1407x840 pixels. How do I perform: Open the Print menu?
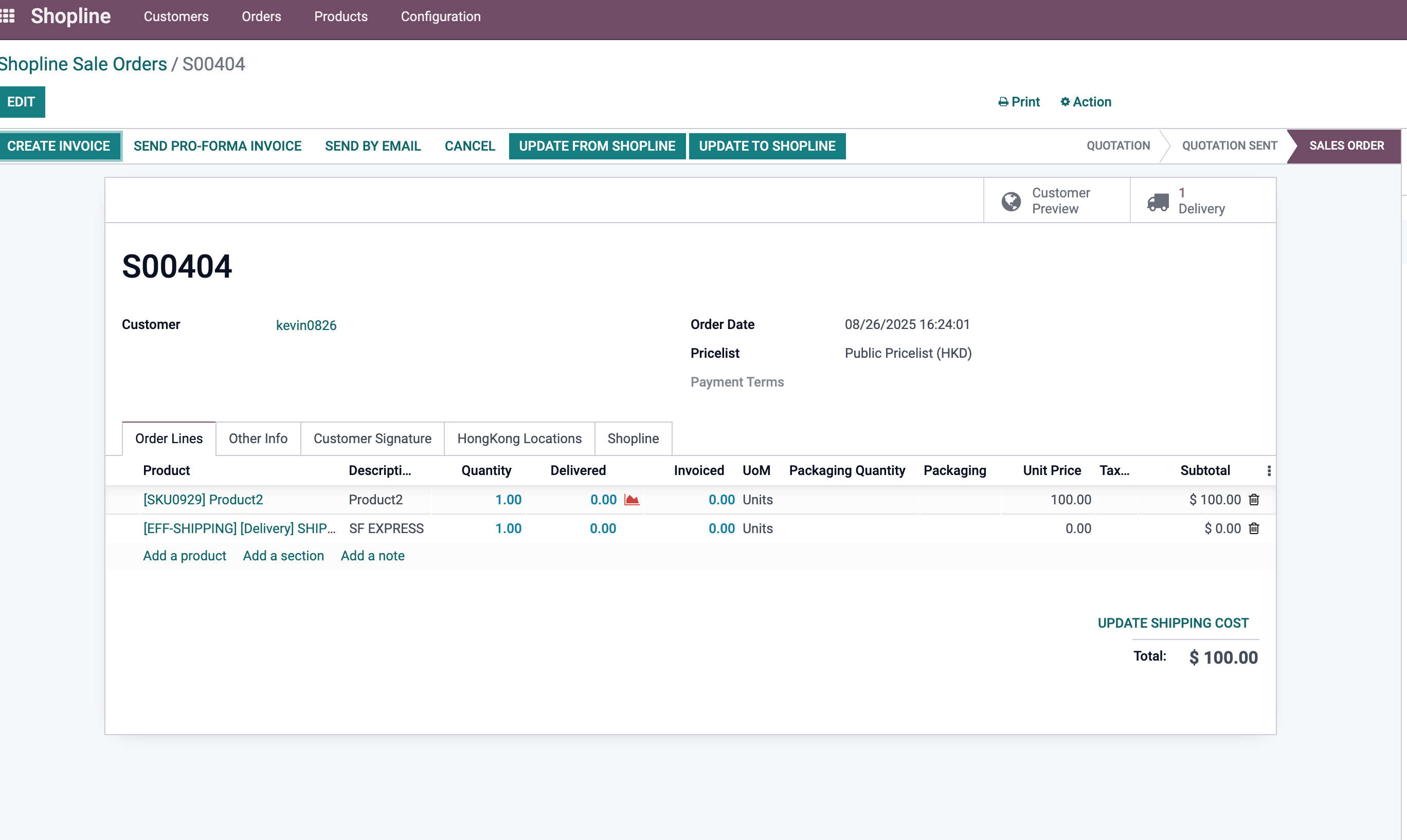[1019, 102]
